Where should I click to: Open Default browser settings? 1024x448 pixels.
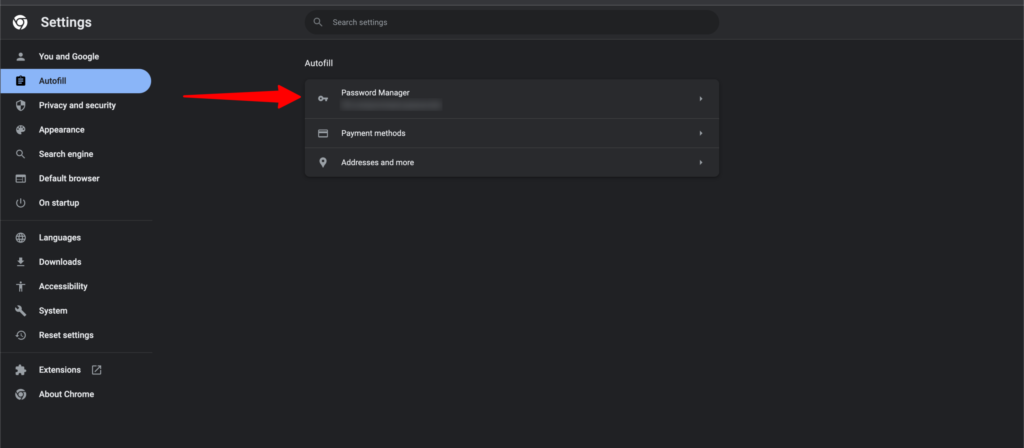click(x=69, y=178)
